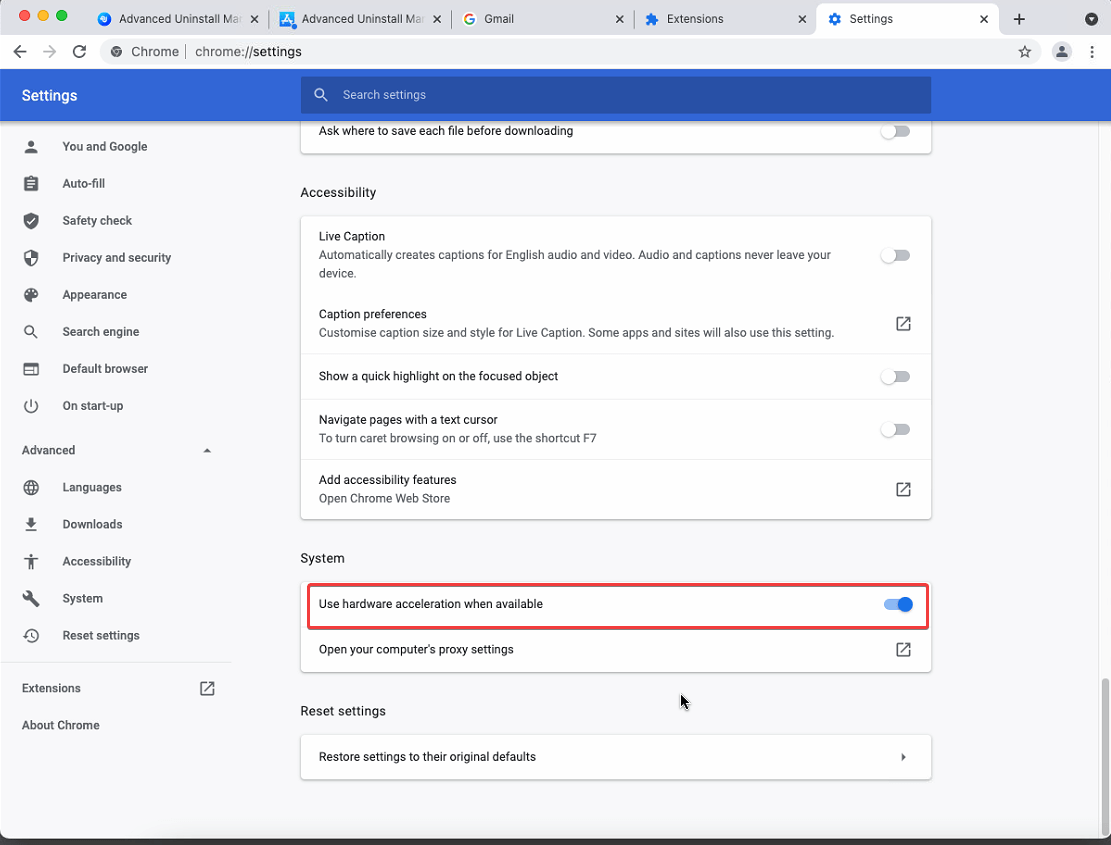Expand Restore settings to original defaults
This screenshot has height=845, width=1111.
click(x=903, y=757)
